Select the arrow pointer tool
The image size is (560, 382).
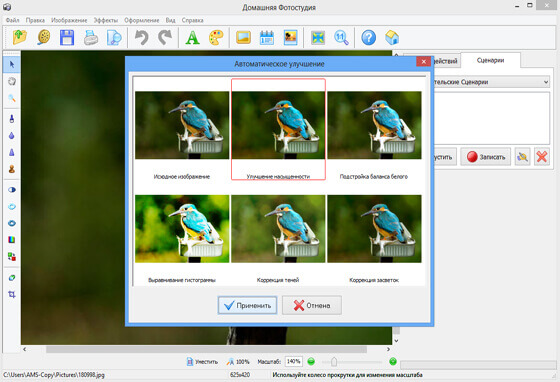[12, 65]
